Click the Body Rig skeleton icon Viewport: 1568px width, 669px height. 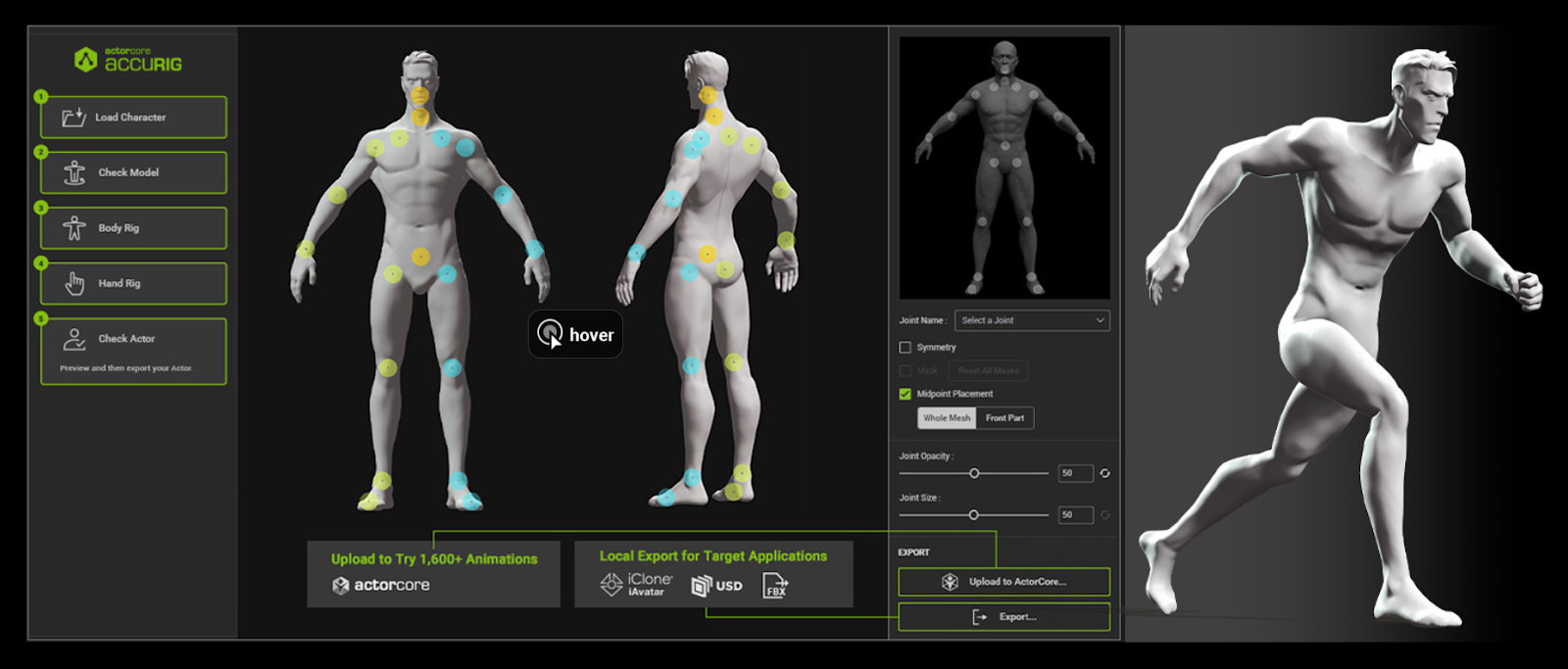[74, 228]
